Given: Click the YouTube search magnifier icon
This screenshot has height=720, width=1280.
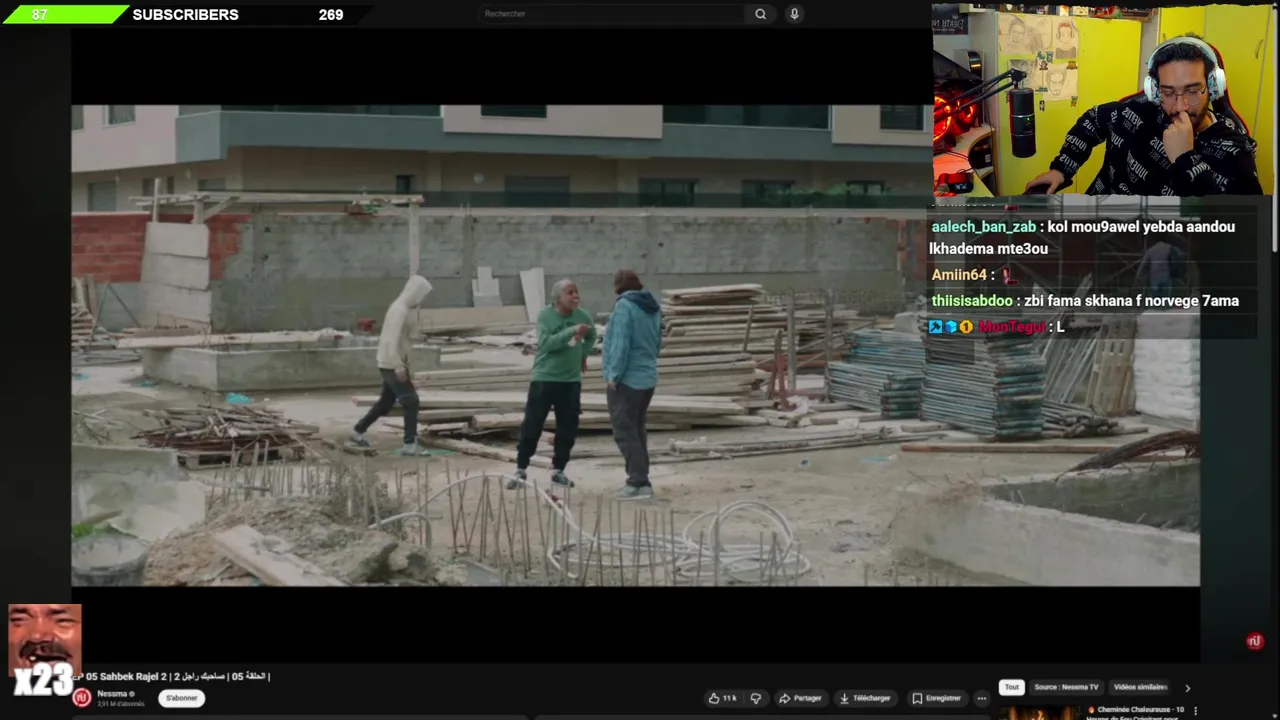Looking at the screenshot, I should pyautogui.click(x=760, y=14).
